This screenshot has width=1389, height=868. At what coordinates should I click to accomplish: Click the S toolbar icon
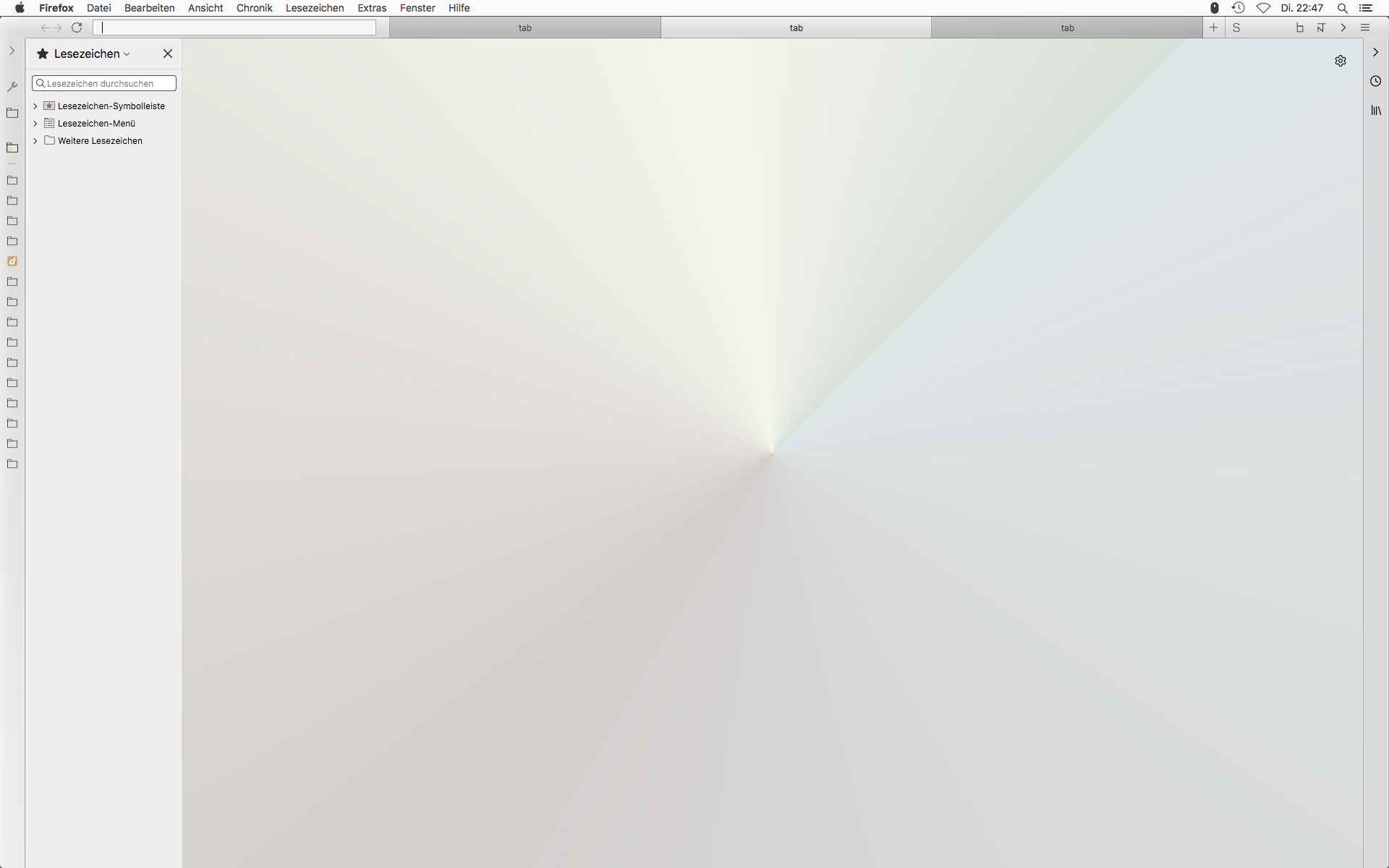pyautogui.click(x=1236, y=27)
